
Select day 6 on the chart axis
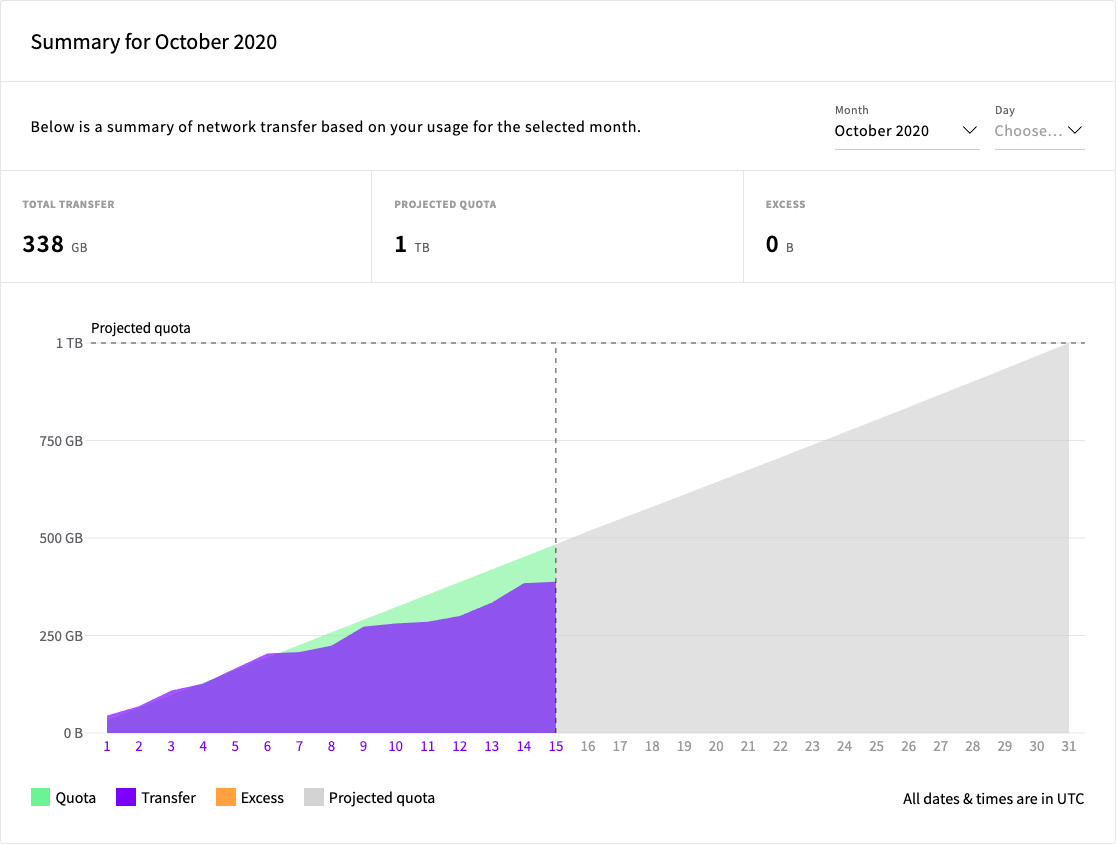pyautogui.click(x=267, y=746)
